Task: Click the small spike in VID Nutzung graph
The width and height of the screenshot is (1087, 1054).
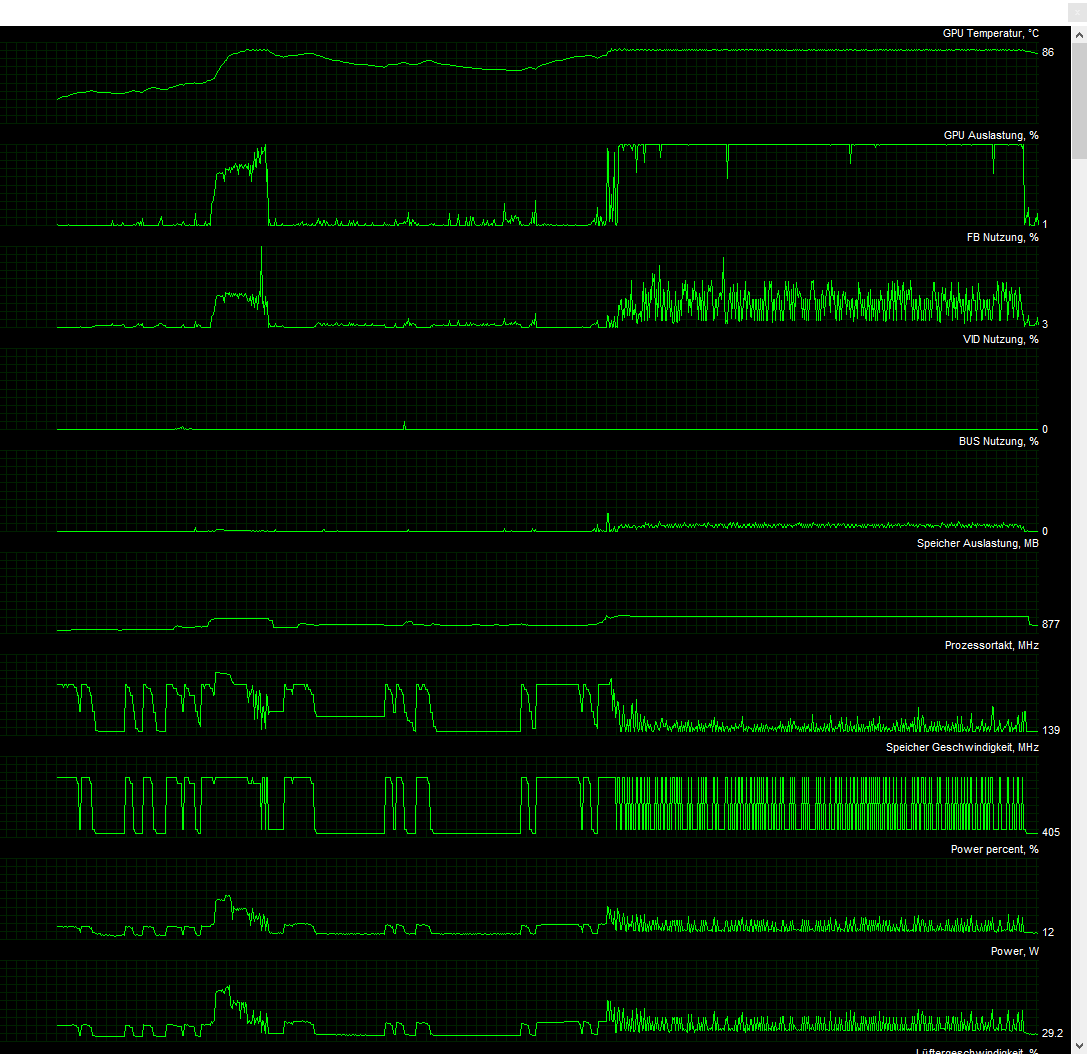Action: 404,424
